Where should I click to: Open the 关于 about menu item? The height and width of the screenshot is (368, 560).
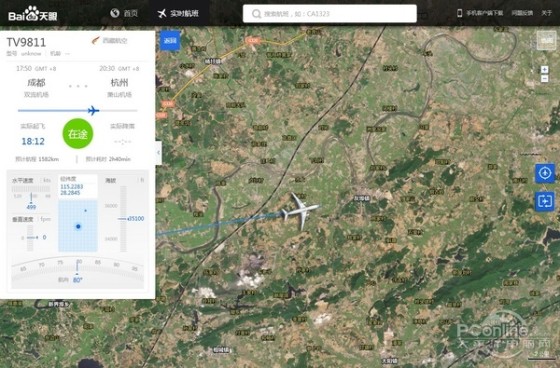(x=546, y=13)
